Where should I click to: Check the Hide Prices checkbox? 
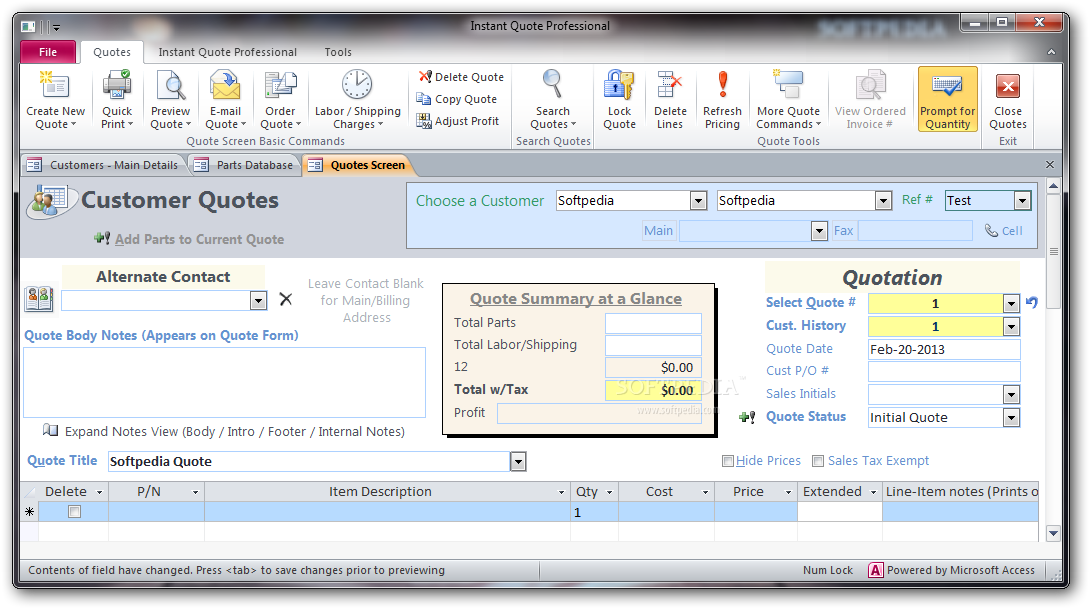[x=728, y=461]
